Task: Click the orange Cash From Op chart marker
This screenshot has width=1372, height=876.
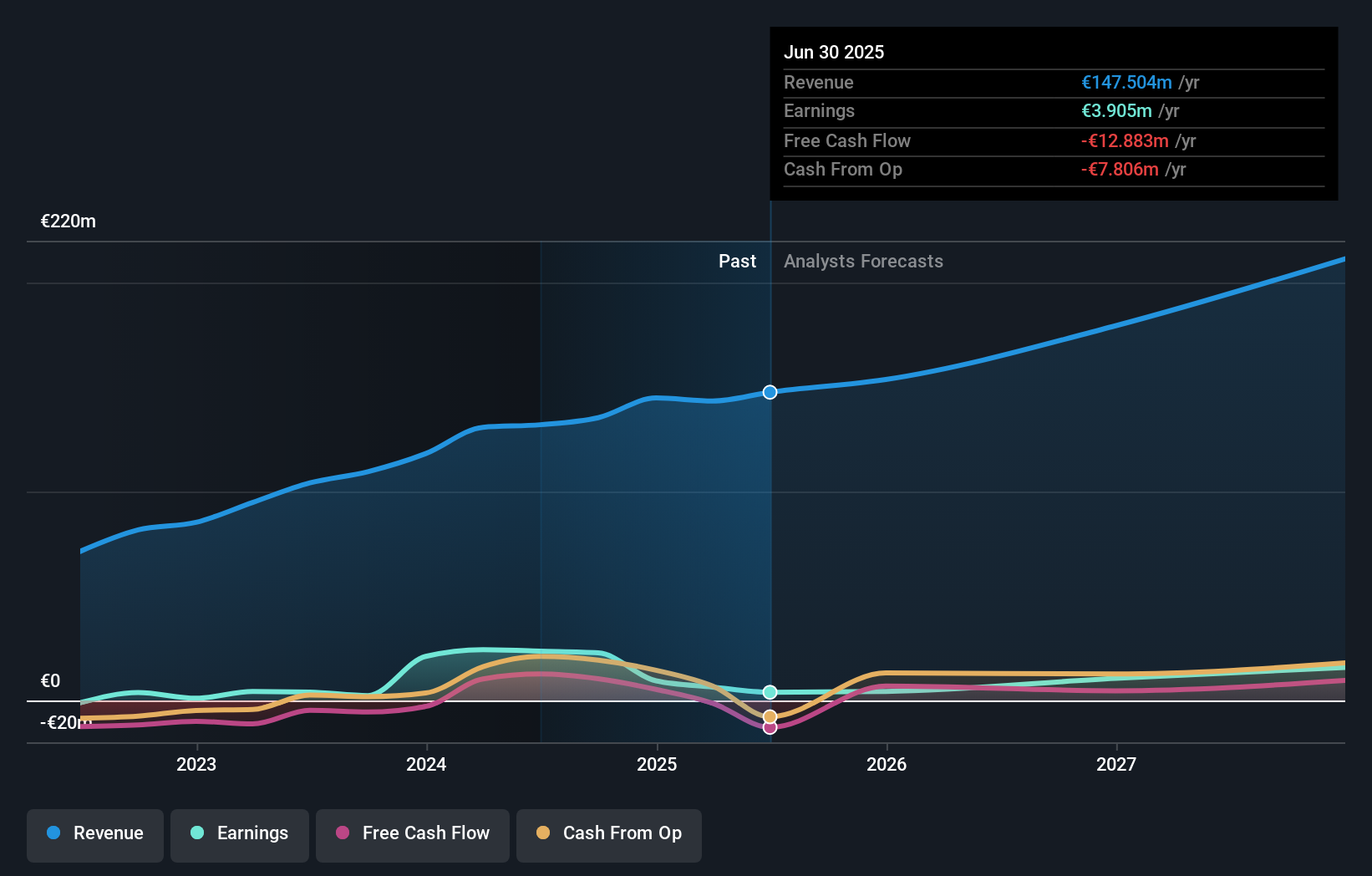Action: (x=770, y=716)
